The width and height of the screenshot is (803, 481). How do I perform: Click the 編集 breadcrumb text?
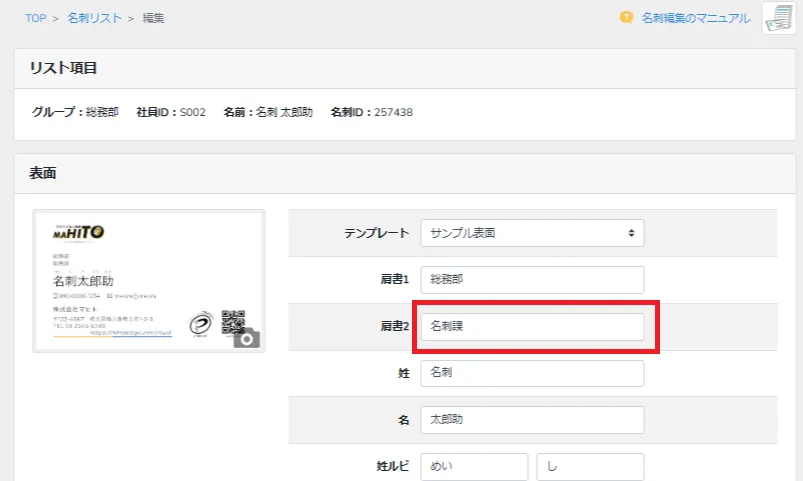click(153, 18)
